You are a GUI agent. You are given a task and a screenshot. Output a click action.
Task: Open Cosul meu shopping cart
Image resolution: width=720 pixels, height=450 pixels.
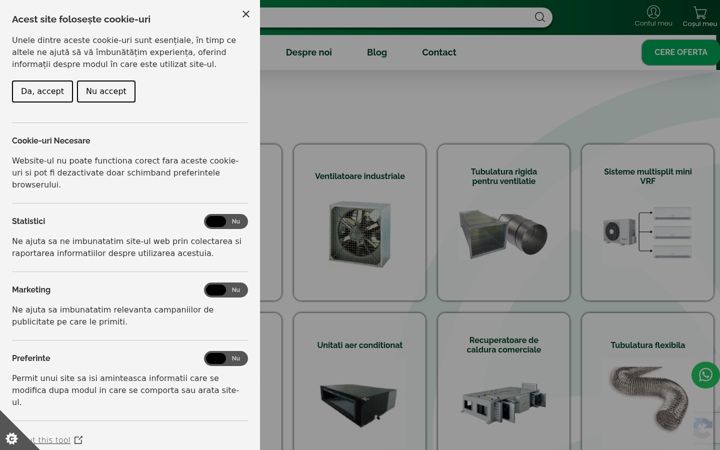[699, 16]
